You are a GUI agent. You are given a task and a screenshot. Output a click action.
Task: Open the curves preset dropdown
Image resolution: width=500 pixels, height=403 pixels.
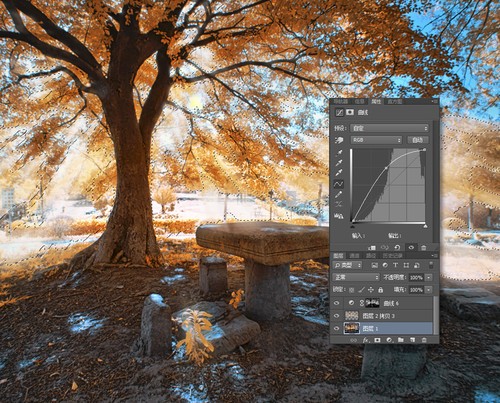coord(389,128)
